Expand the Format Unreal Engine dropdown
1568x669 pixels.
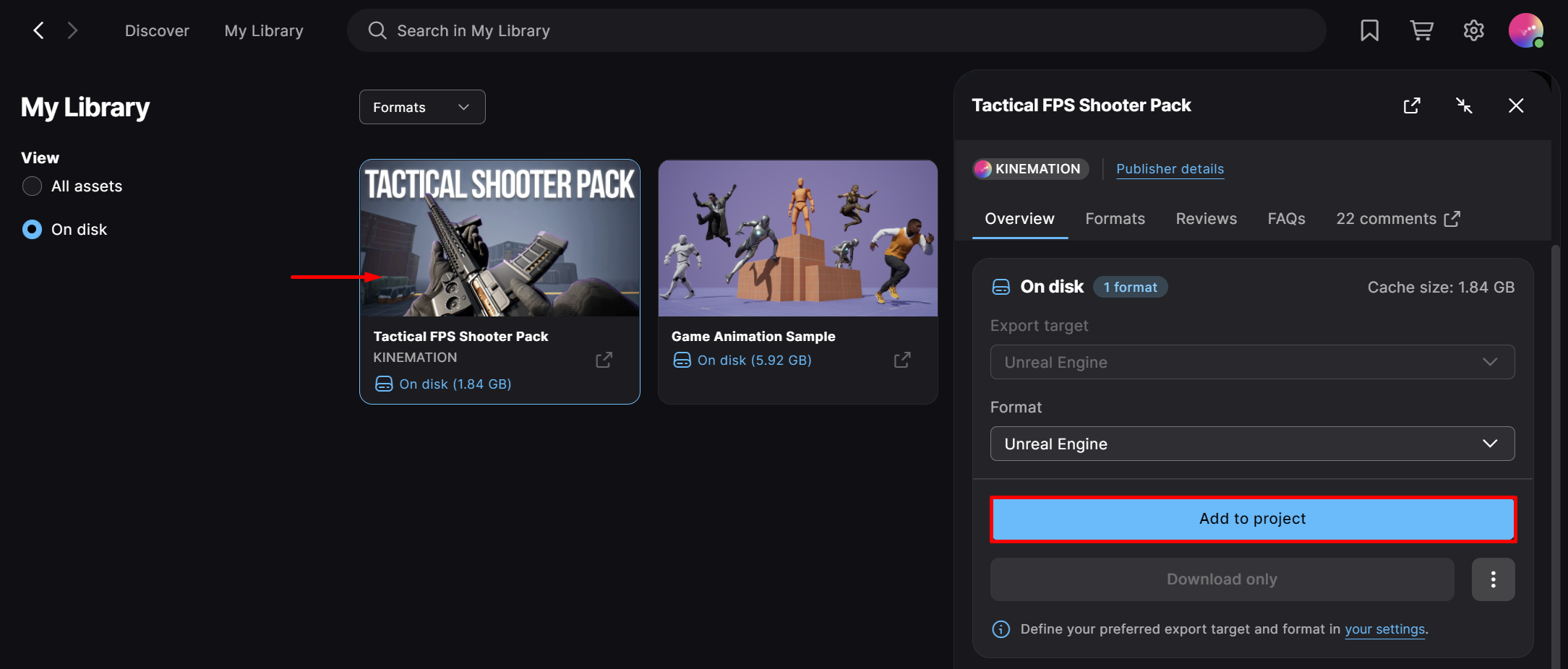1252,444
